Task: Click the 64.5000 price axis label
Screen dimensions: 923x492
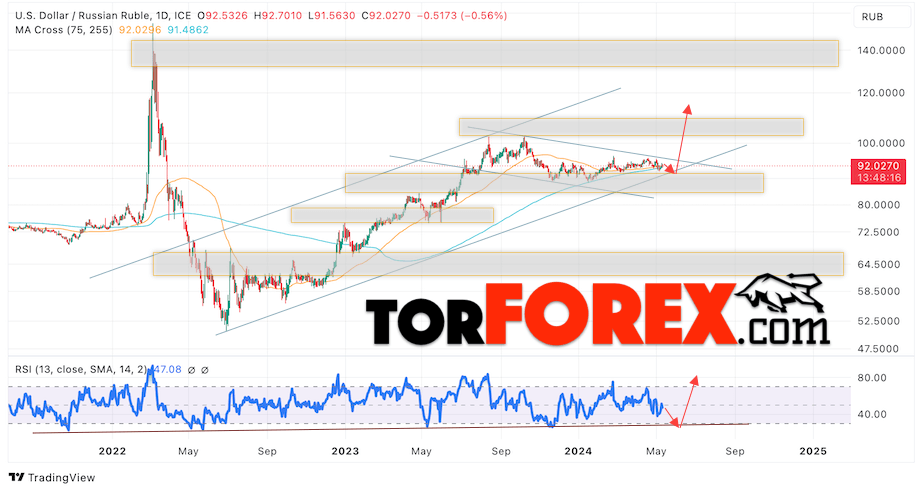Action: (878, 264)
